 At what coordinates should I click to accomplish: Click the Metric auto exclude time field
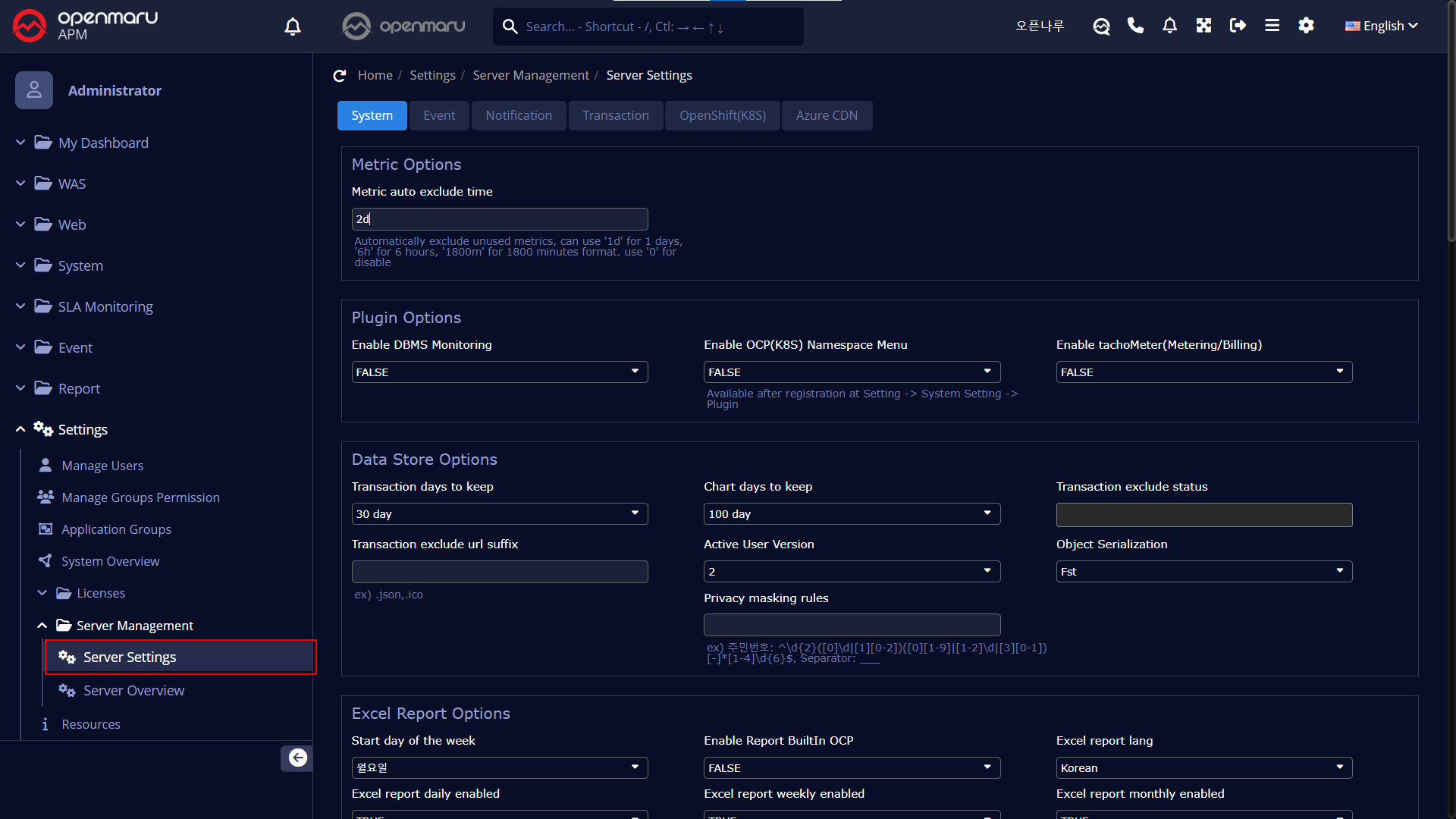pos(499,219)
